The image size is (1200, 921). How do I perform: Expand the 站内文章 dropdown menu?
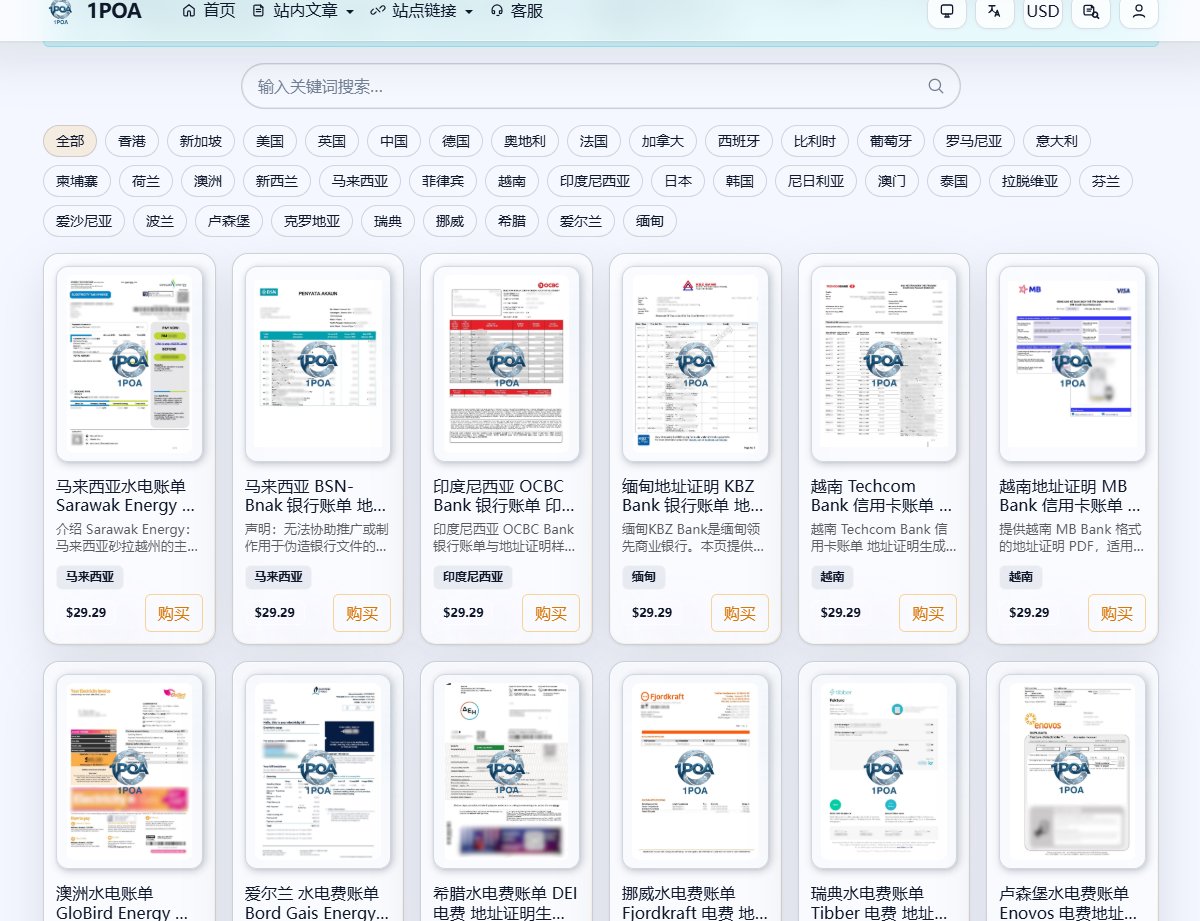click(x=303, y=11)
